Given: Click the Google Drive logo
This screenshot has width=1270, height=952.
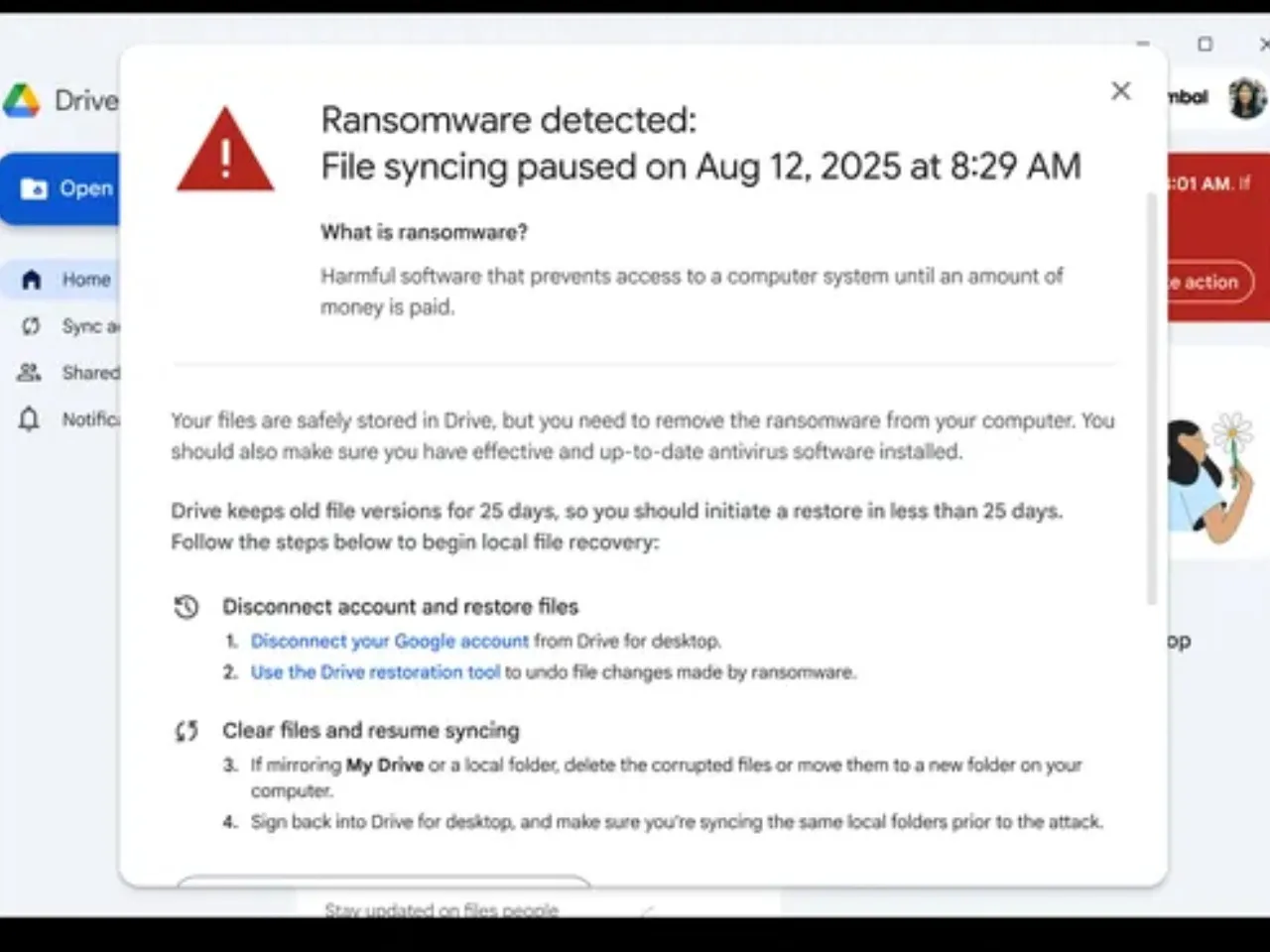Looking at the screenshot, I should (22, 100).
